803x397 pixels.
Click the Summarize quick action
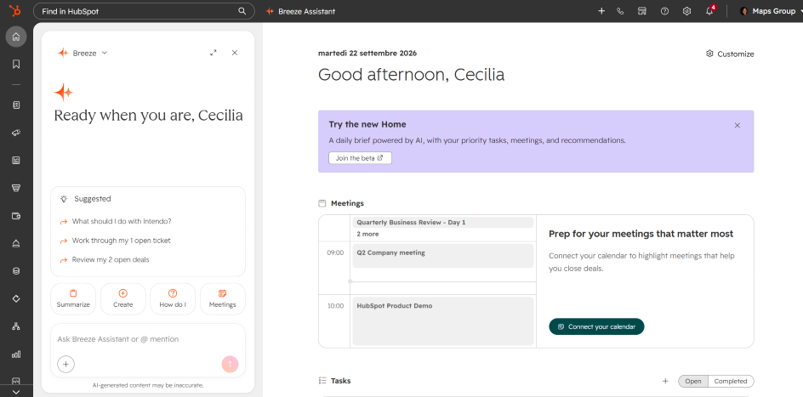tap(73, 299)
